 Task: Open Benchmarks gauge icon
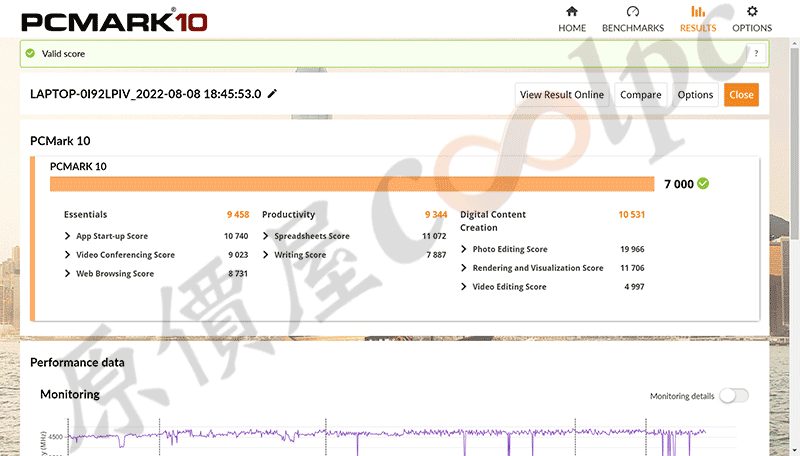tap(633, 11)
